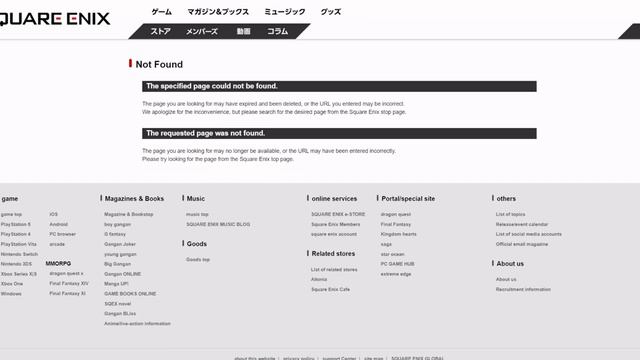Viewport: 640px width, 360px height.
Task: Open the PlayStation 4 link
Action: tap(16, 234)
